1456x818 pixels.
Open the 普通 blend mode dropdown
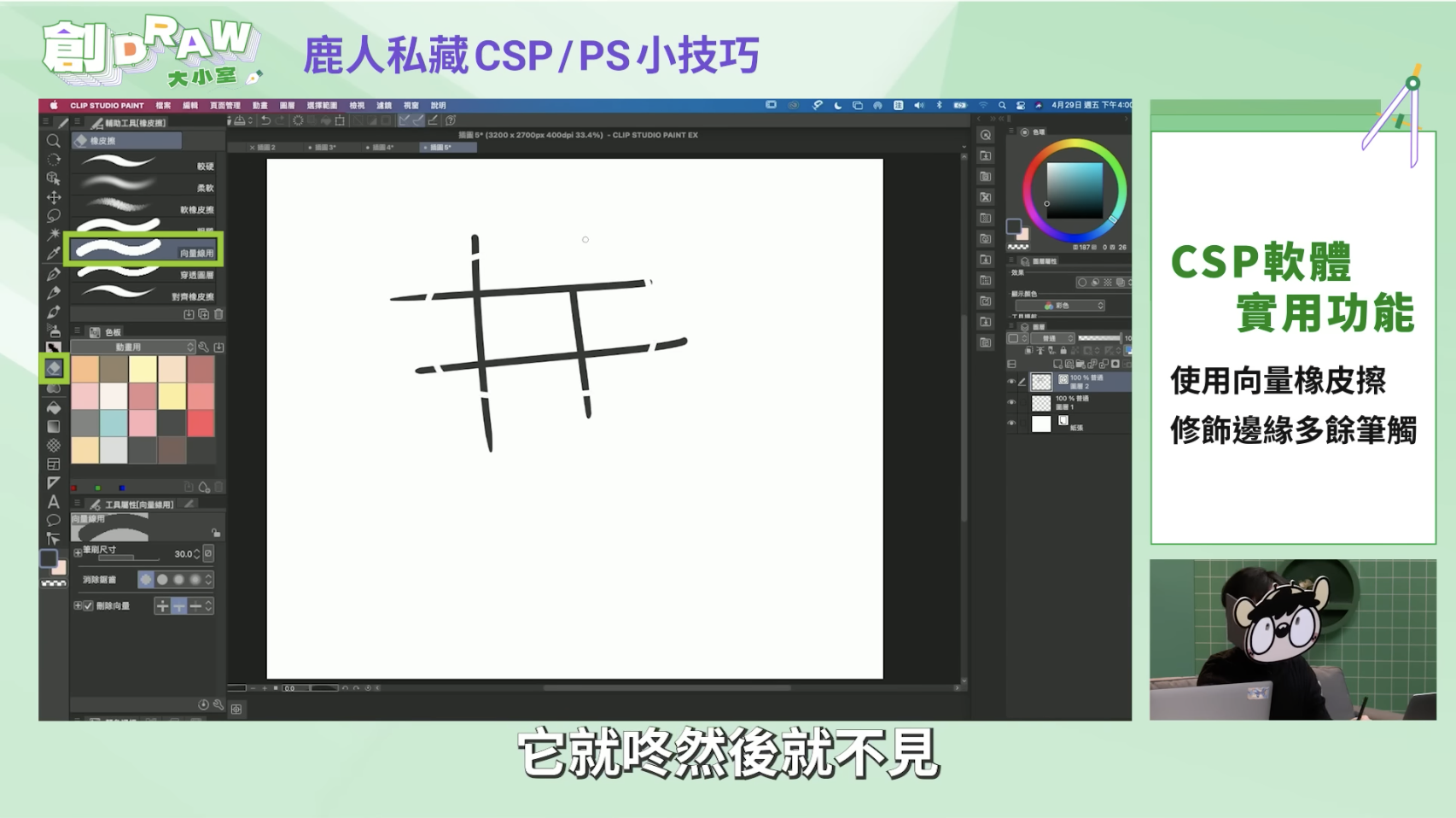(x=1052, y=338)
